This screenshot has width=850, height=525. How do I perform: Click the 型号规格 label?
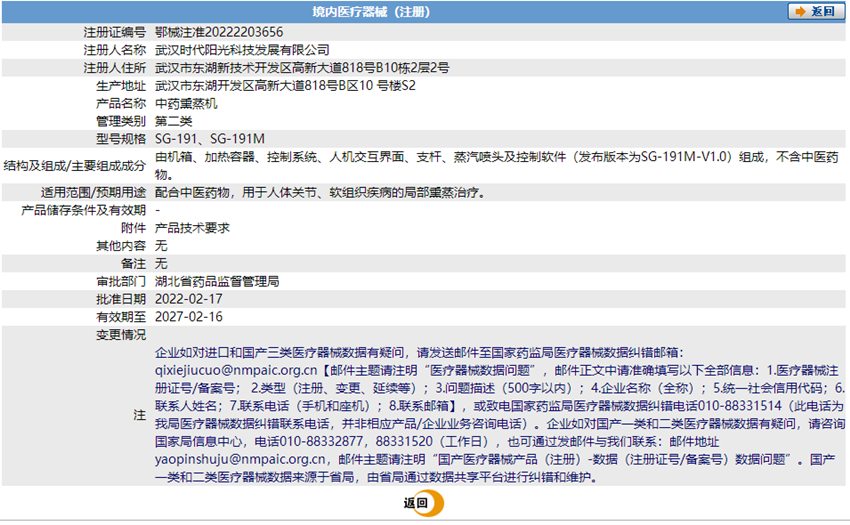(x=121, y=139)
